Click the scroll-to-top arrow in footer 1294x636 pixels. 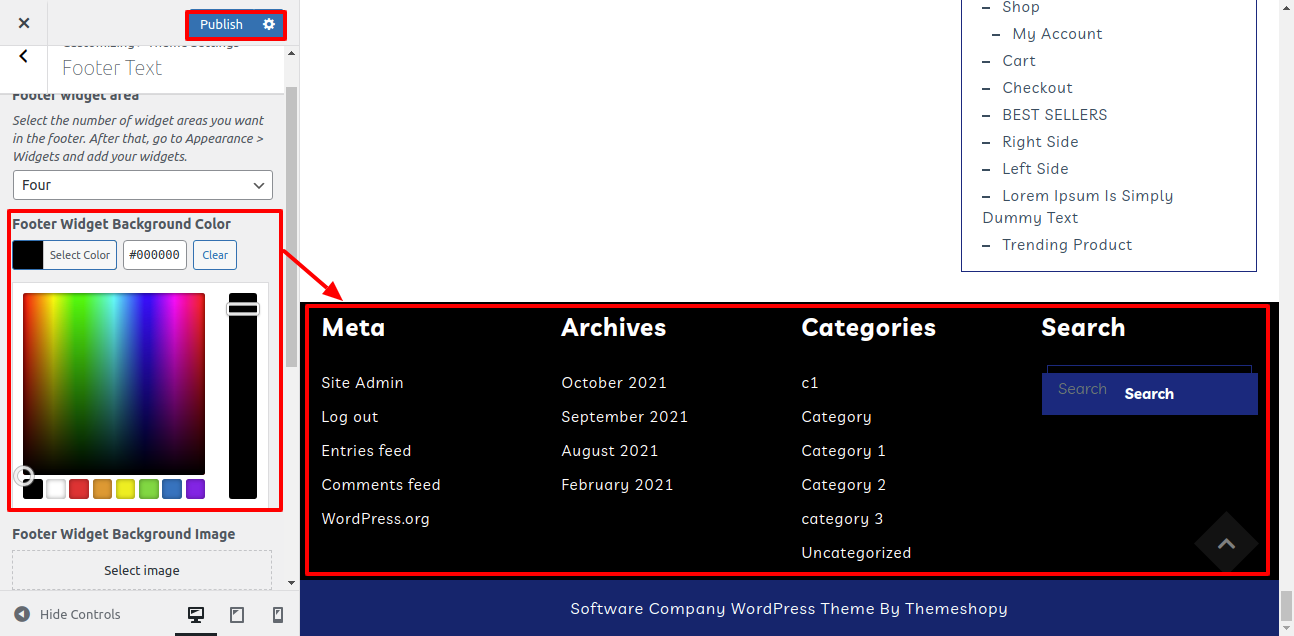point(1226,544)
